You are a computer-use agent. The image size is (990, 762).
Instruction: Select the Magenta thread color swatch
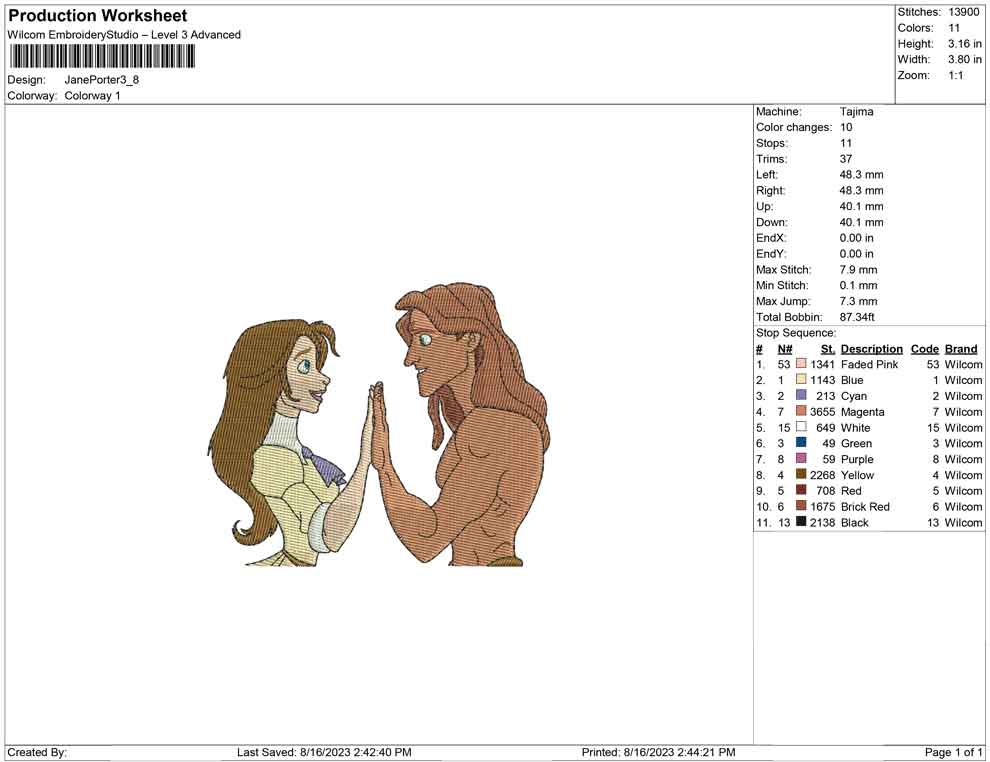801,411
